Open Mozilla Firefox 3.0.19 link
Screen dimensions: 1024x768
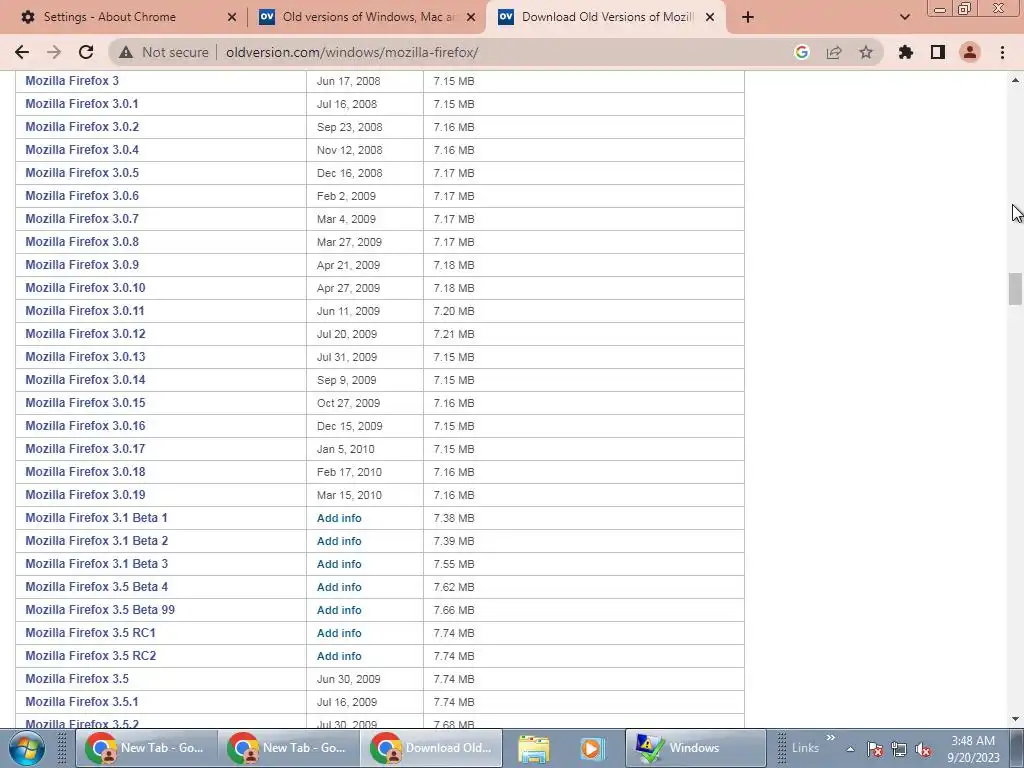pyautogui.click(x=85, y=495)
